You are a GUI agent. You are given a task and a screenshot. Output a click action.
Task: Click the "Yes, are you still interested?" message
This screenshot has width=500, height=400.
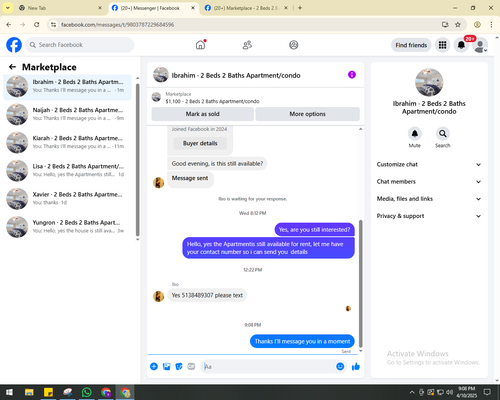(314, 230)
